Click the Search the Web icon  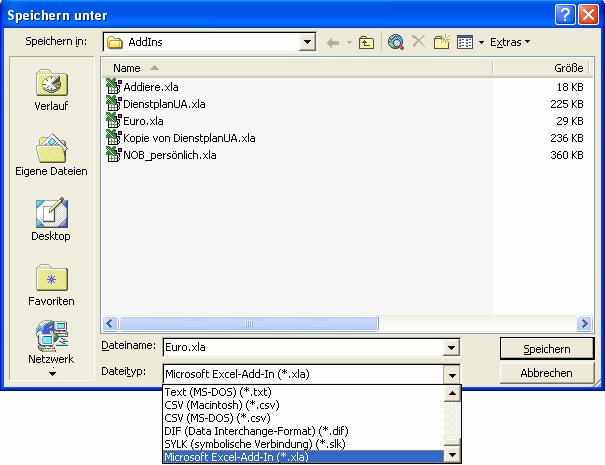click(396, 42)
